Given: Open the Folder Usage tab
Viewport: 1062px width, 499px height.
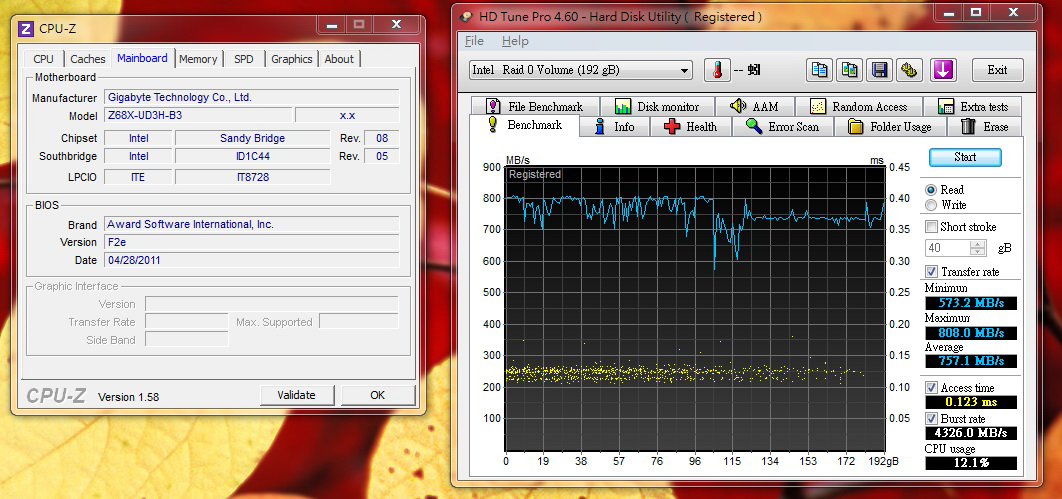Looking at the screenshot, I should 890,127.
